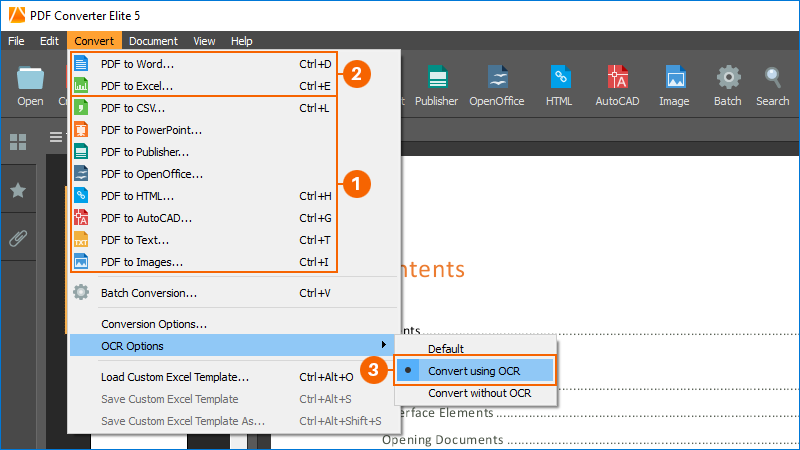Click the PDF to Word label text
This screenshot has height=450, width=800.
click(x=137, y=64)
